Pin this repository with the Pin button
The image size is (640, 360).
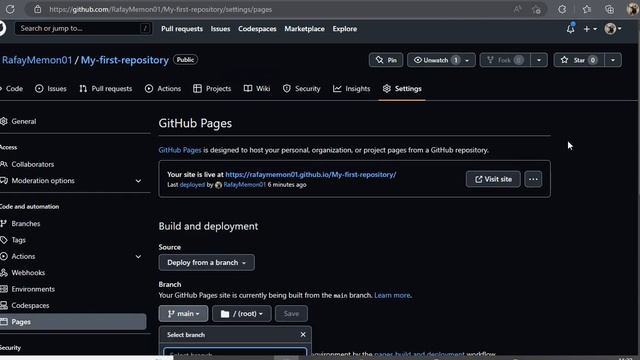pyautogui.click(x=386, y=60)
